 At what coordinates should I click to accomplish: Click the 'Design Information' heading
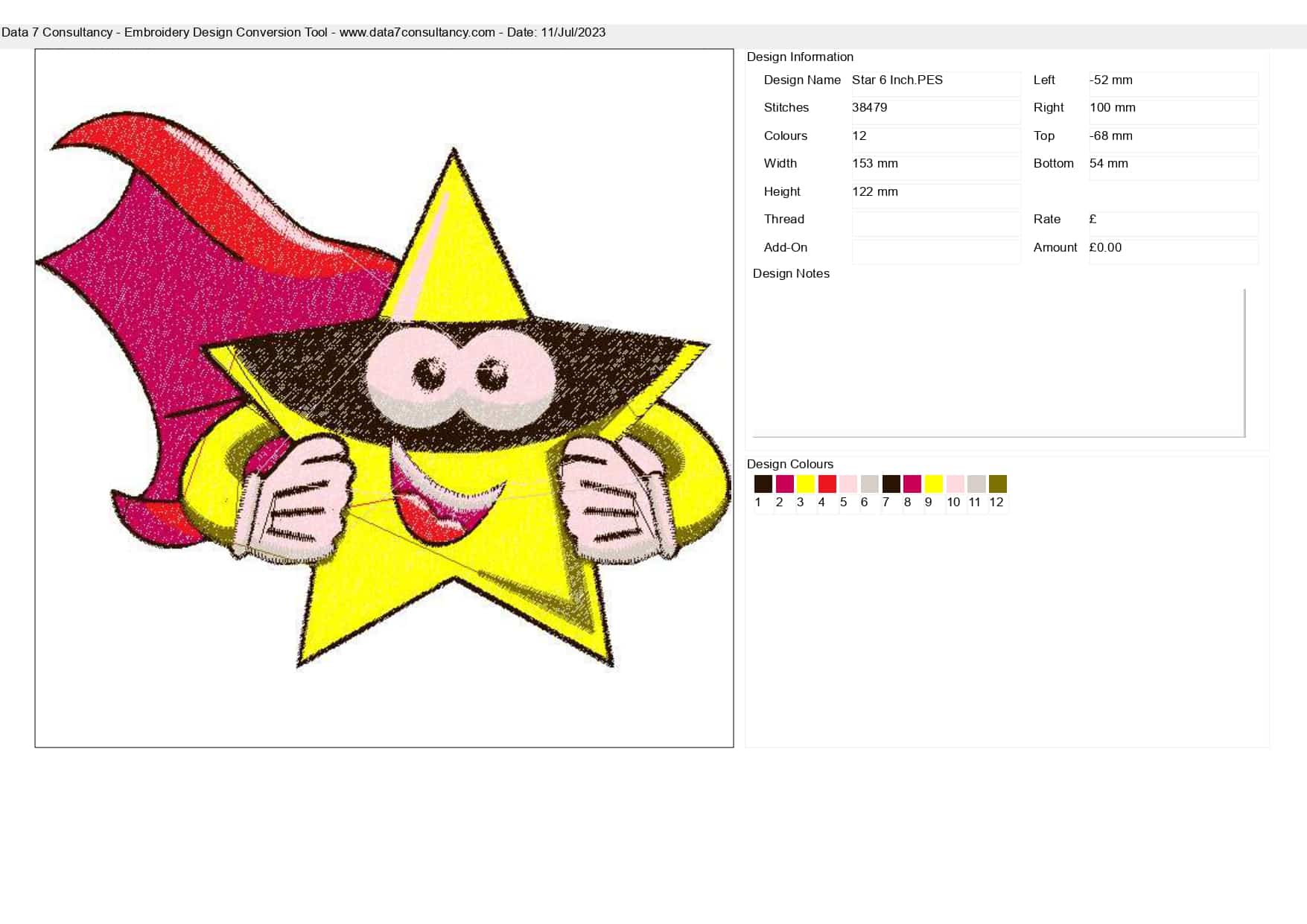[800, 57]
